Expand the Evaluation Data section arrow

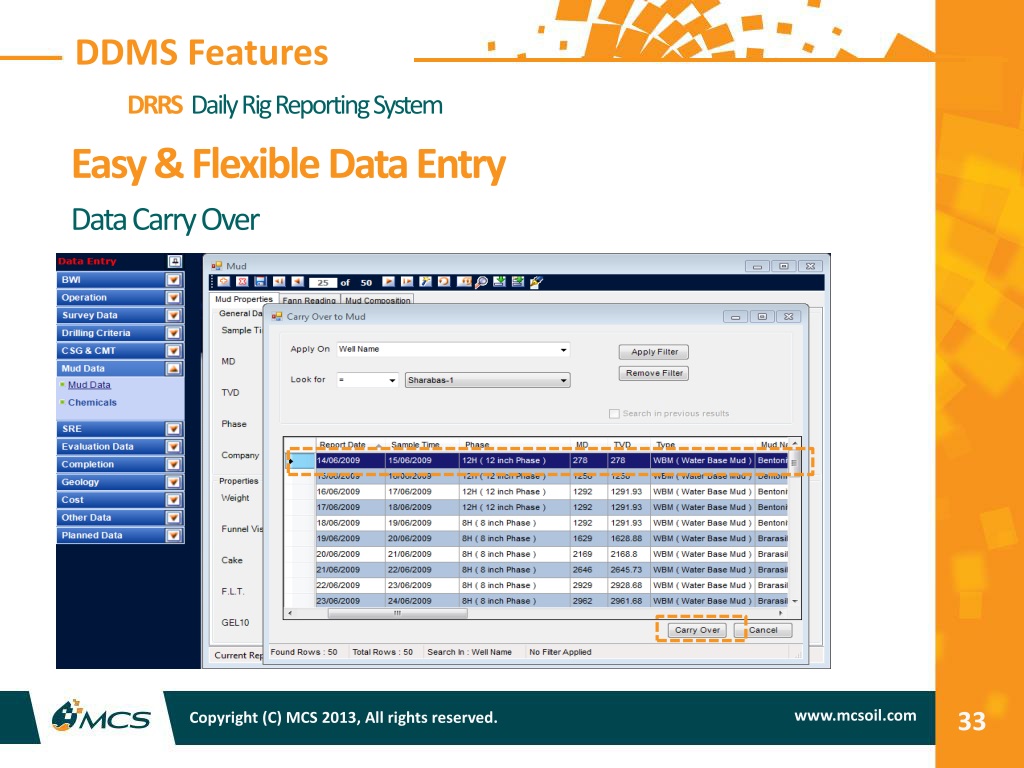tap(173, 447)
